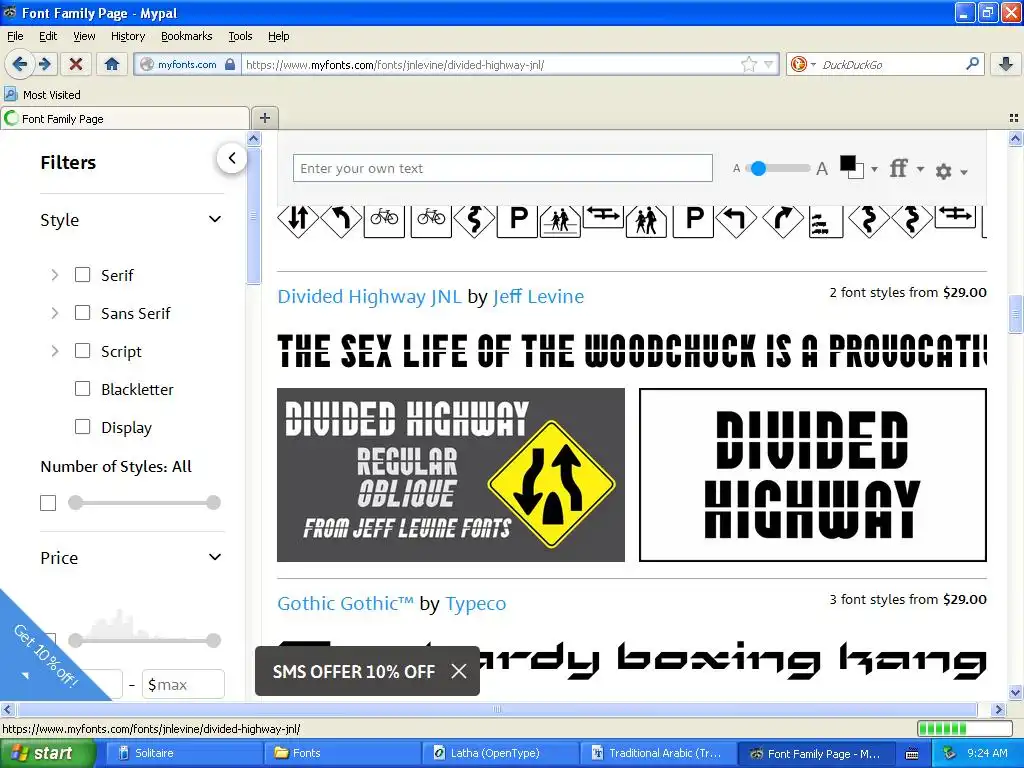1024x768 pixels.
Task: Open the Most Visited bookmarks folder
Action: pyautogui.click(x=43, y=95)
